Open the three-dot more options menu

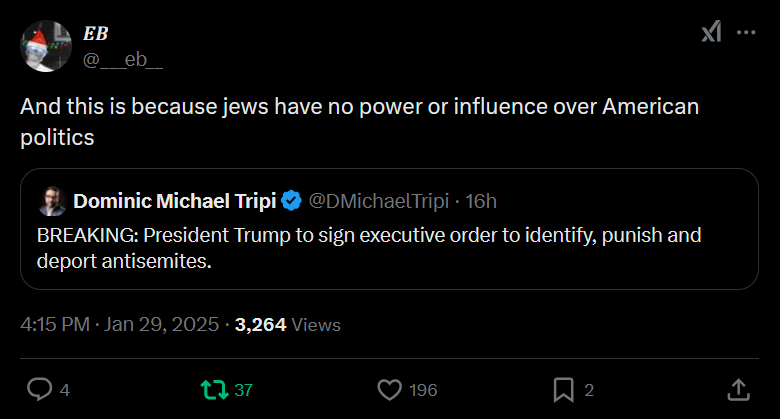point(746,33)
